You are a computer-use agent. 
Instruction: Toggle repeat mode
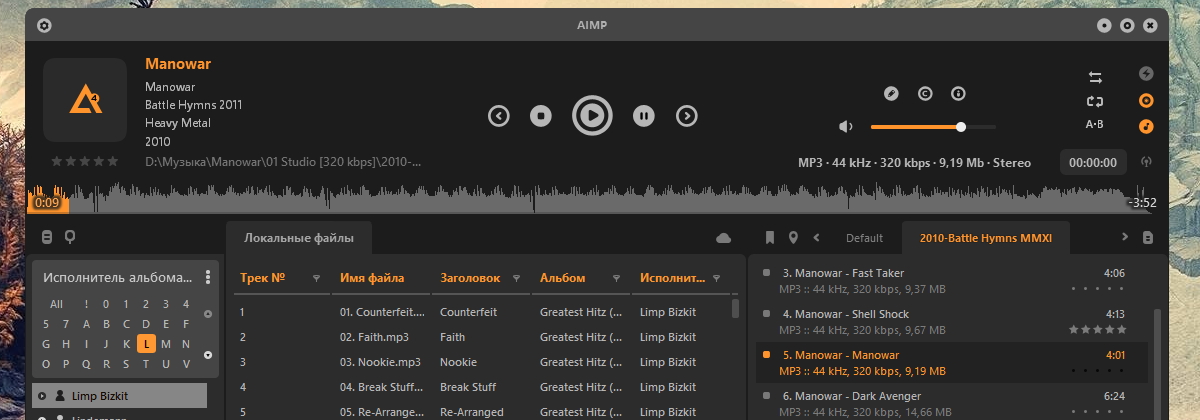coord(1094,101)
